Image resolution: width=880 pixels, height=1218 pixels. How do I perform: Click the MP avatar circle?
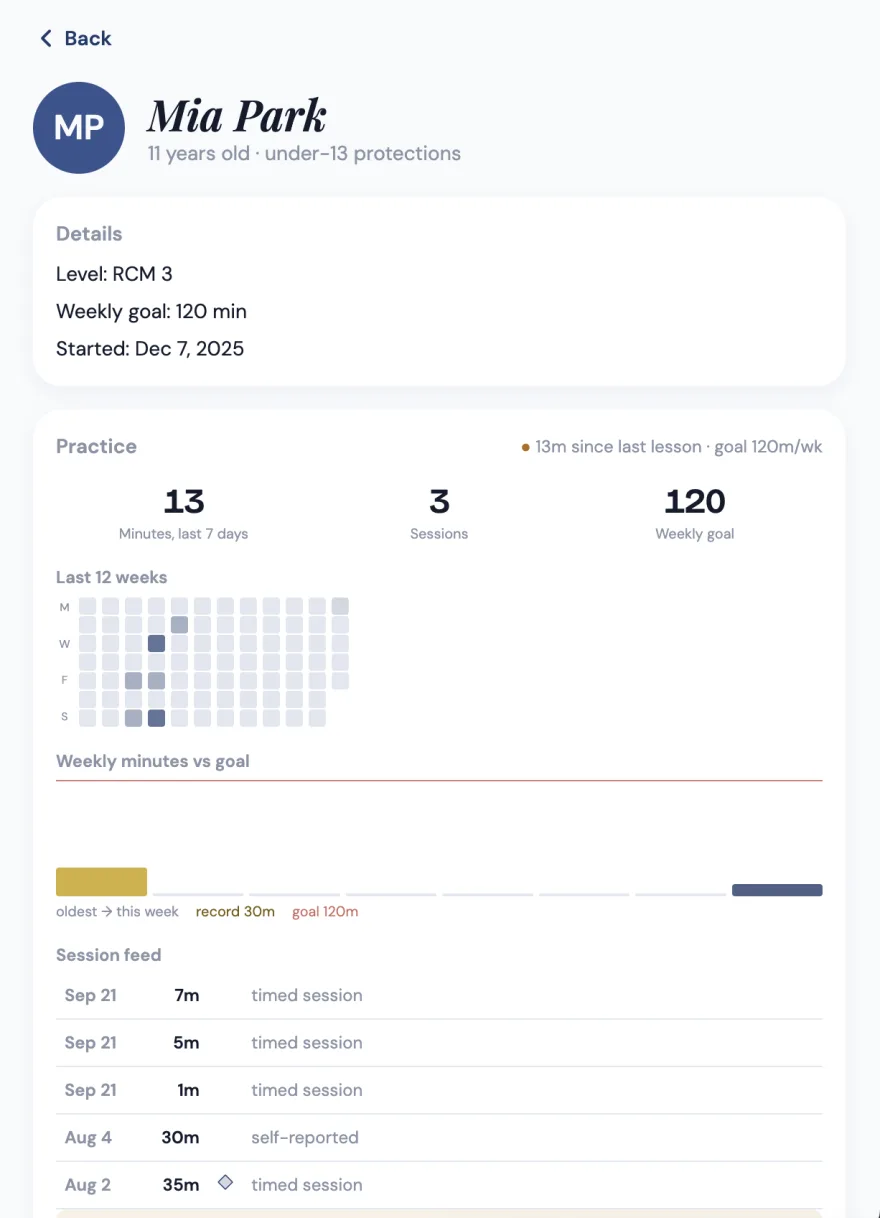[x=79, y=128]
